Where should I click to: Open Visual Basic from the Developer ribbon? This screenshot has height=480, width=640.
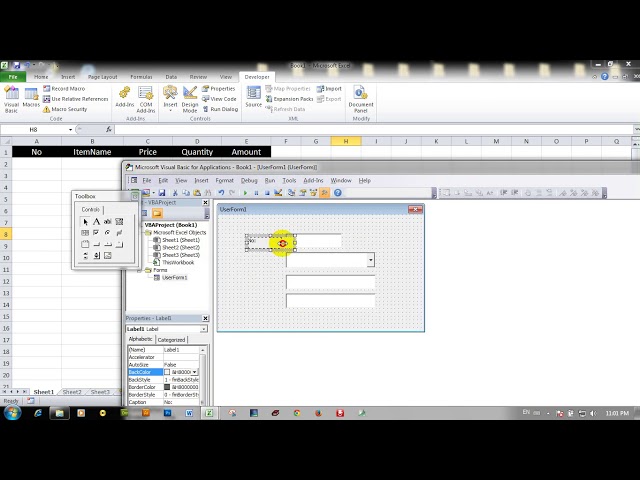[11, 99]
